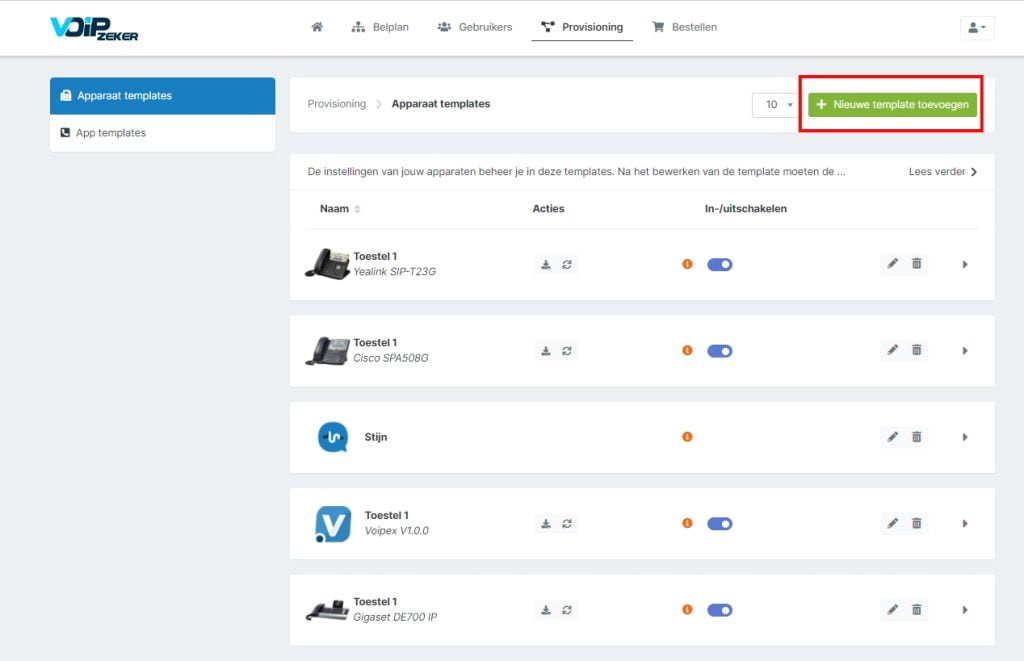1024x661 pixels.
Task: Click the Stijn template name
Action: click(x=376, y=437)
